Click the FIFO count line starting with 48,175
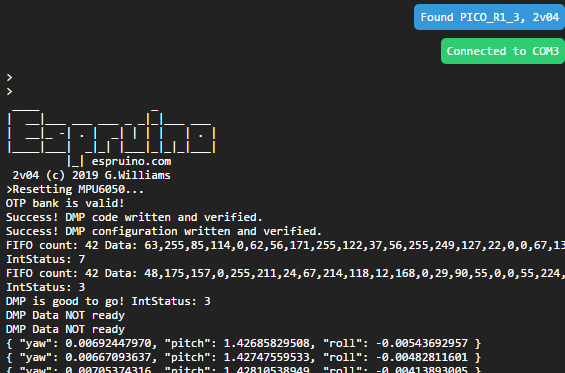This screenshot has width=565, height=373. coord(285,274)
